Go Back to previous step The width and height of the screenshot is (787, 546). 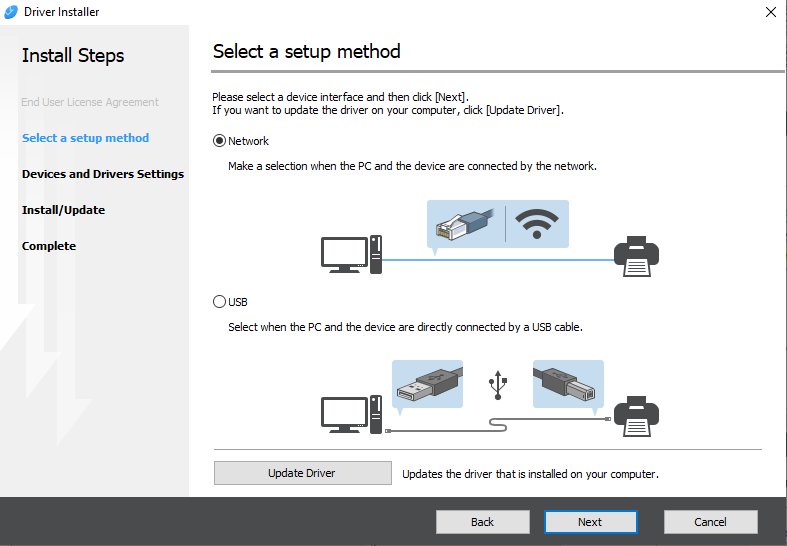pos(482,522)
